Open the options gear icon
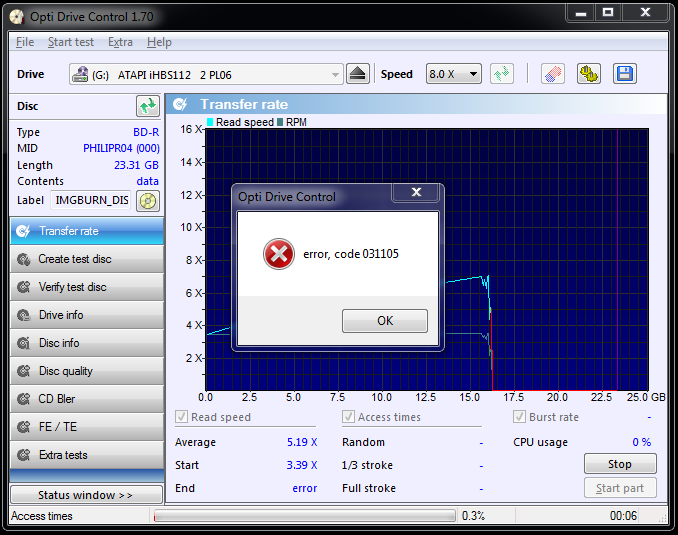678x535 pixels. tap(588, 74)
